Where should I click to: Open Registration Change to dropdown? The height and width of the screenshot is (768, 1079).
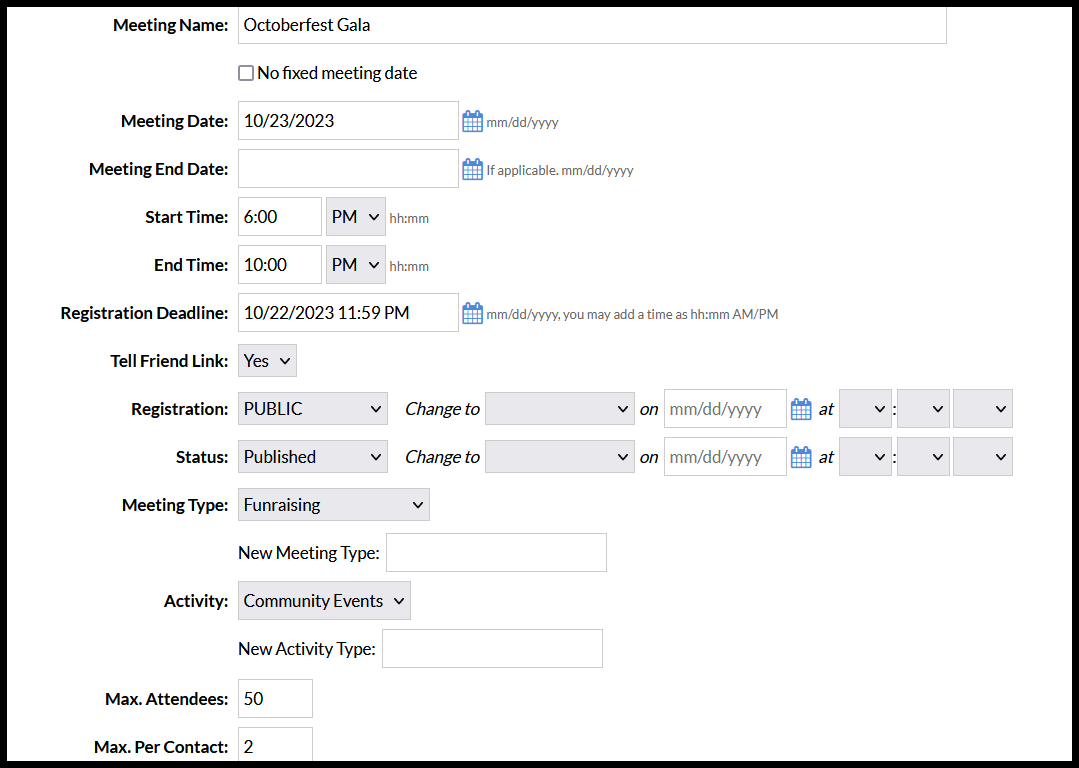pyautogui.click(x=559, y=409)
